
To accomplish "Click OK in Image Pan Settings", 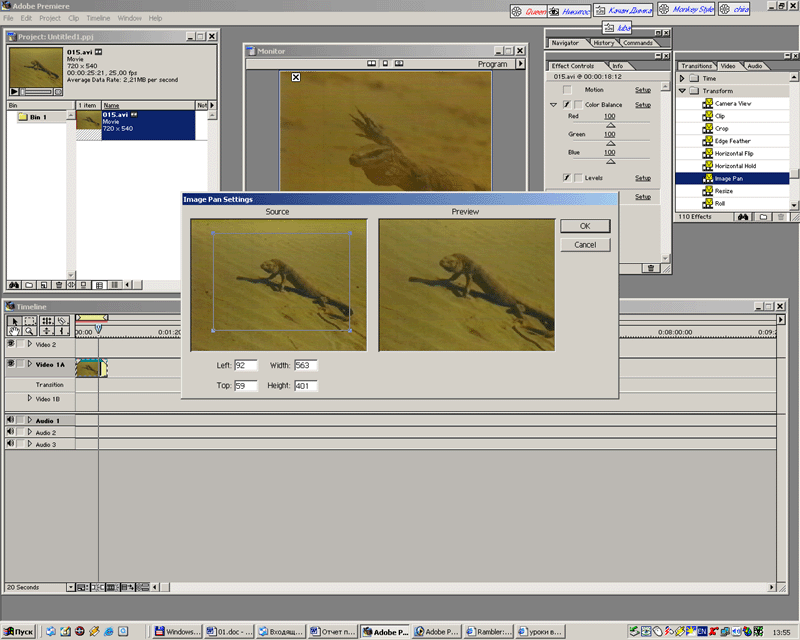I will click(585, 226).
